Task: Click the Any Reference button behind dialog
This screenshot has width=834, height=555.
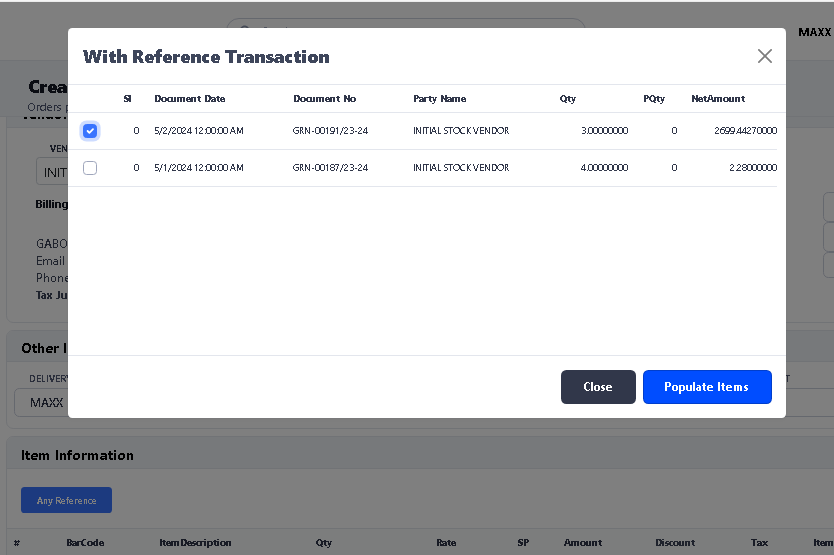Action: (x=66, y=500)
